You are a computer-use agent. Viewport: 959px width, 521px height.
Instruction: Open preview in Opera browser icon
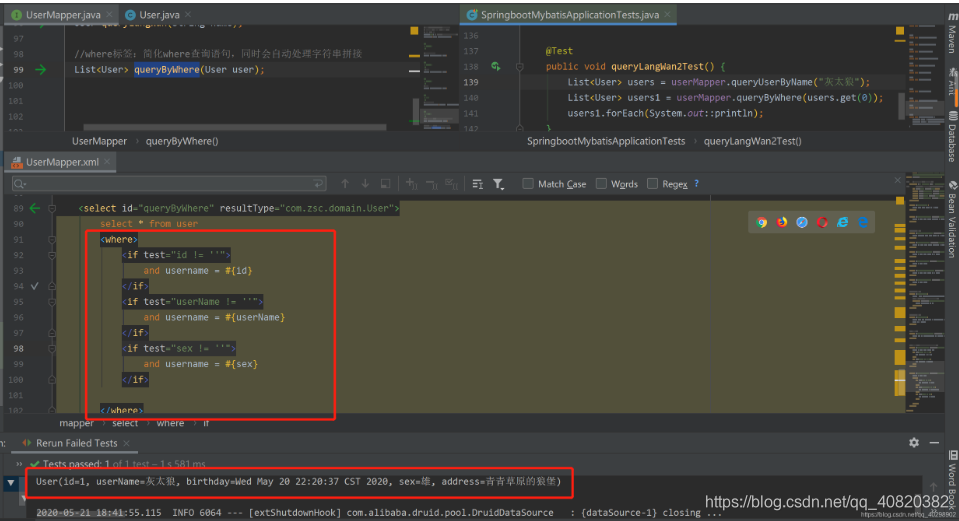click(822, 223)
